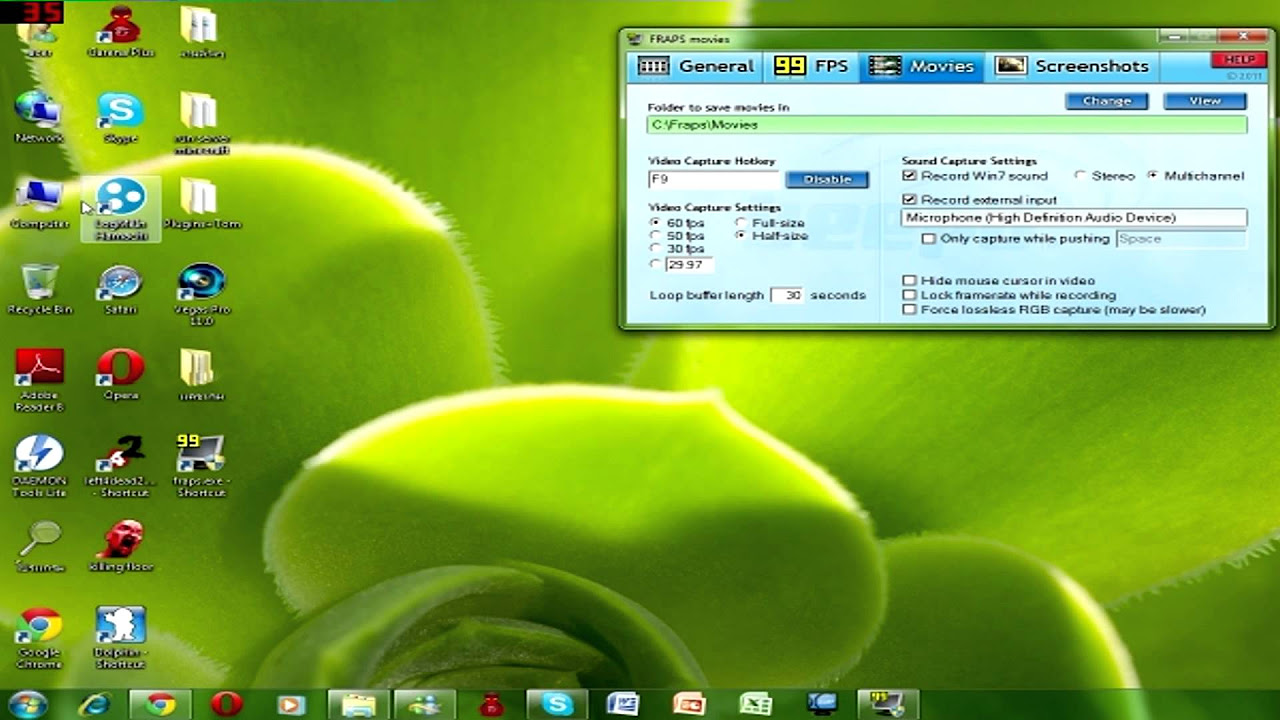Select Multichannel sound capture

point(1153,176)
